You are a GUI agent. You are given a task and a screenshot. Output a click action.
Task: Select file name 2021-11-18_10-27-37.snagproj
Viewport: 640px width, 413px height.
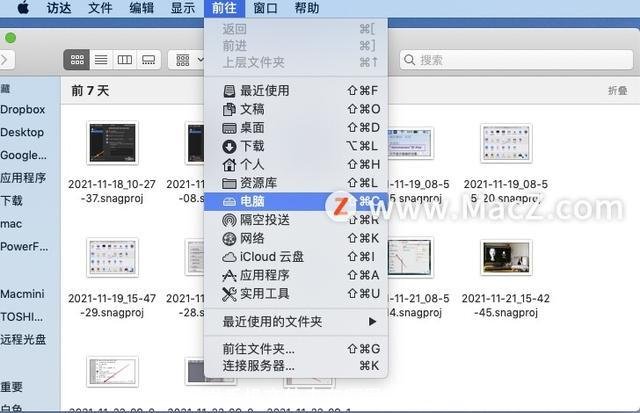point(112,191)
